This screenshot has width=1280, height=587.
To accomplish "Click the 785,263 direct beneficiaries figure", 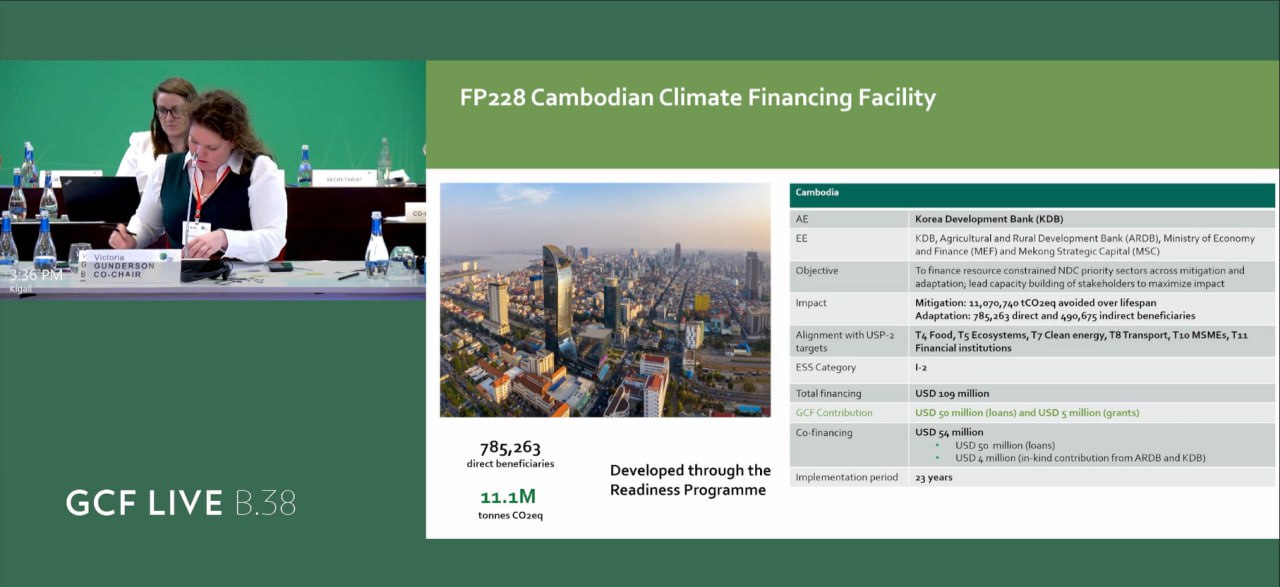I will coord(510,453).
